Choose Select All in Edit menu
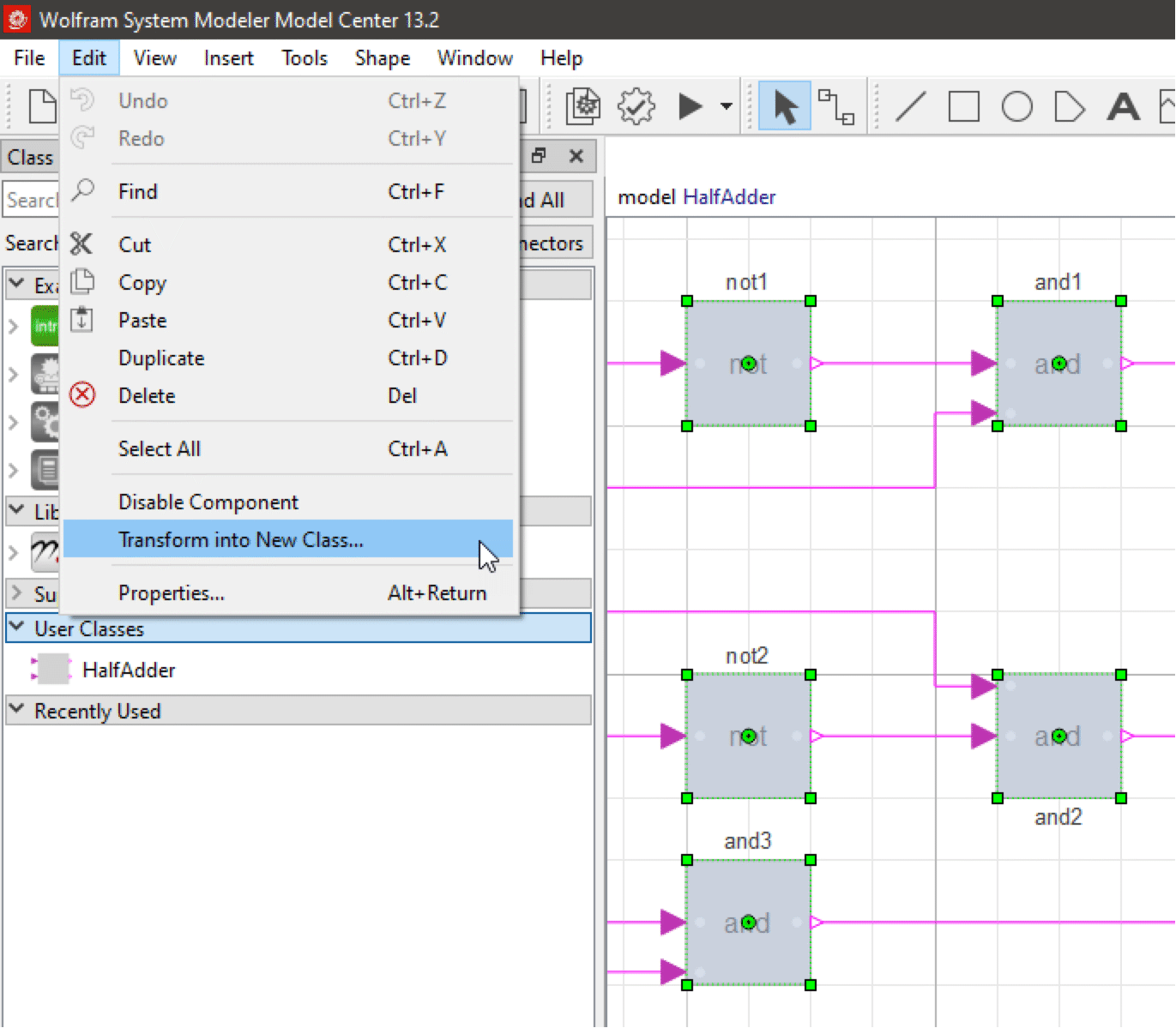This screenshot has width=1176, height=1028. pos(288,448)
